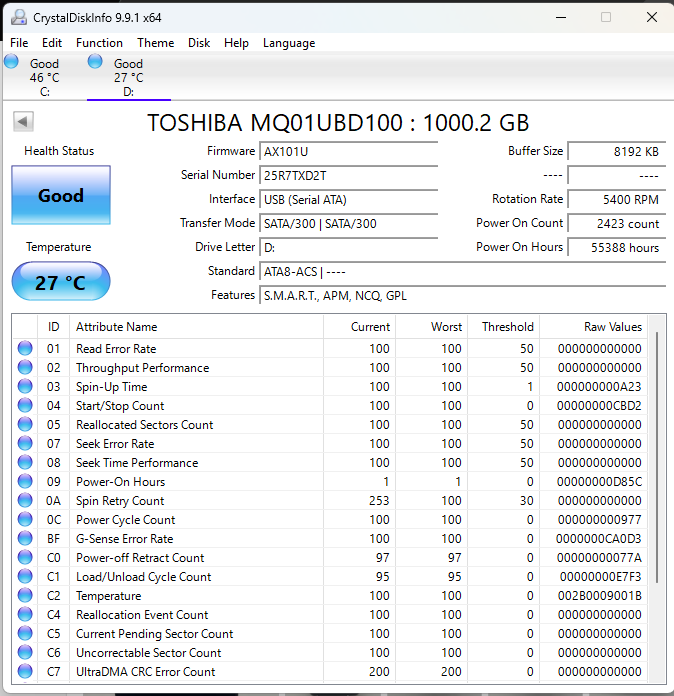Image resolution: width=674 pixels, height=696 pixels.
Task: Click status icon for Power-On Hours row
Action: point(25,481)
